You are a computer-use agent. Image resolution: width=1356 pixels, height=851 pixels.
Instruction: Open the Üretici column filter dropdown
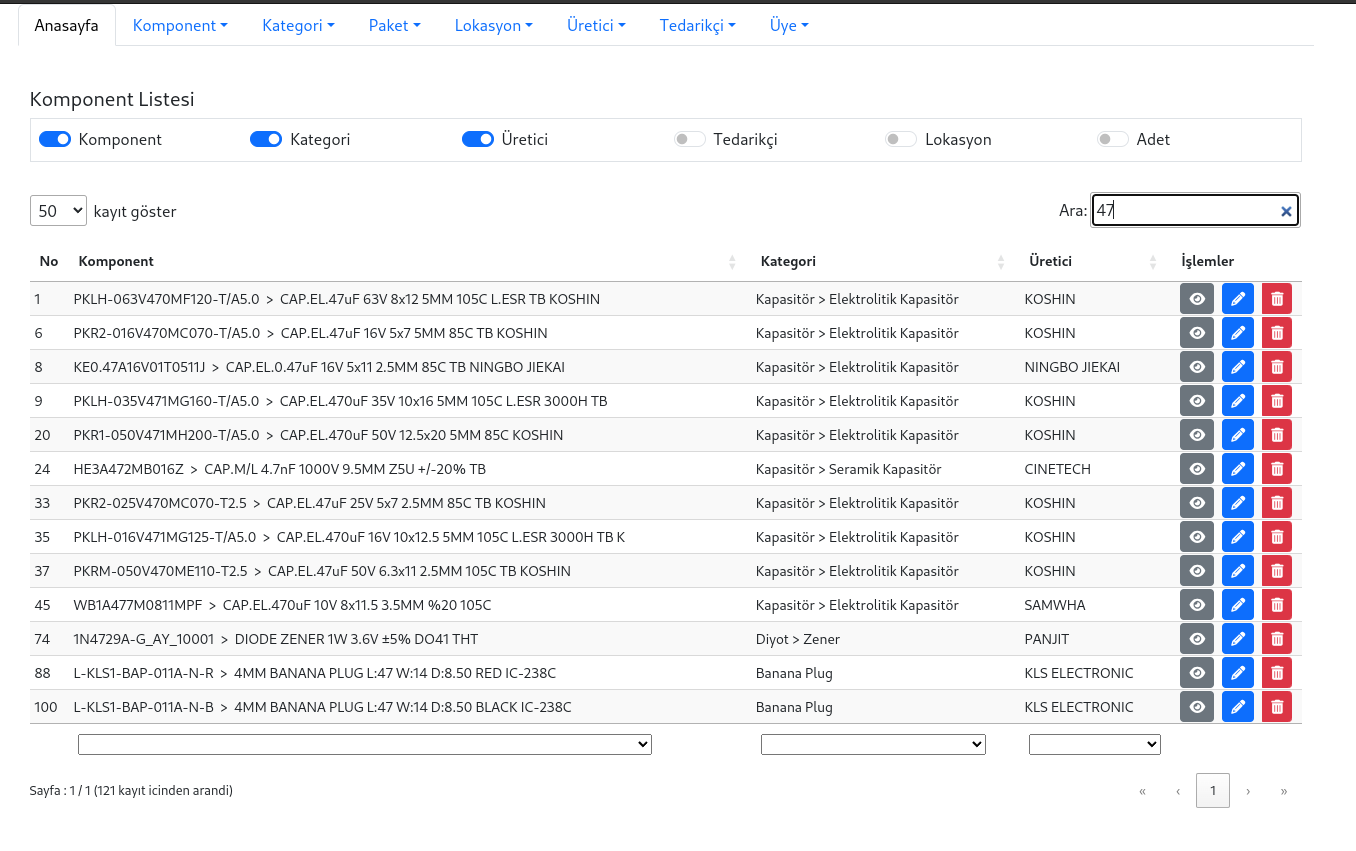pos(1095,744)
